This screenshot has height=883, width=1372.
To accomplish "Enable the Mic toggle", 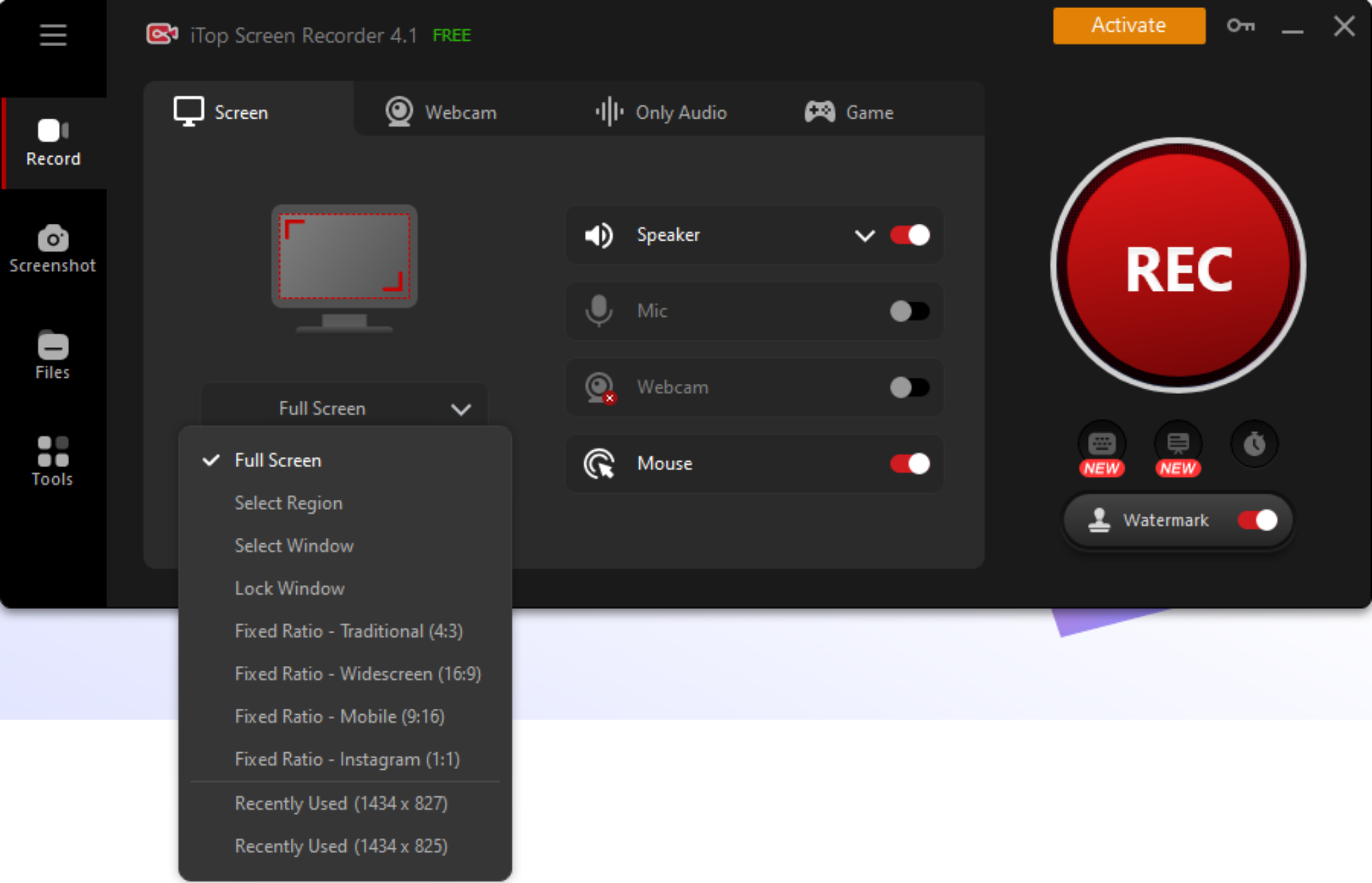I will point(909,311).
